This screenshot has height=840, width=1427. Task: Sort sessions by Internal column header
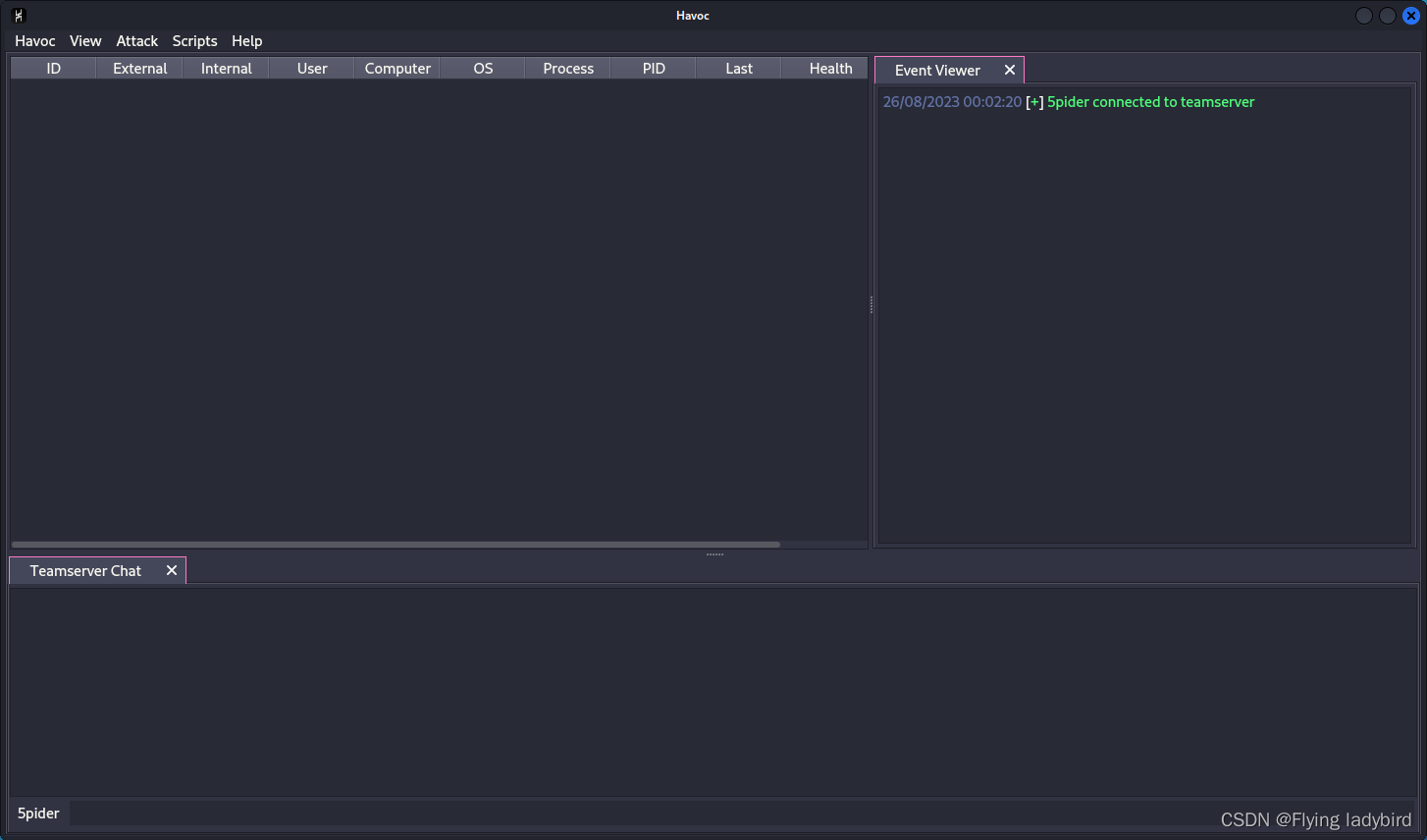click(x=227, y=69)
